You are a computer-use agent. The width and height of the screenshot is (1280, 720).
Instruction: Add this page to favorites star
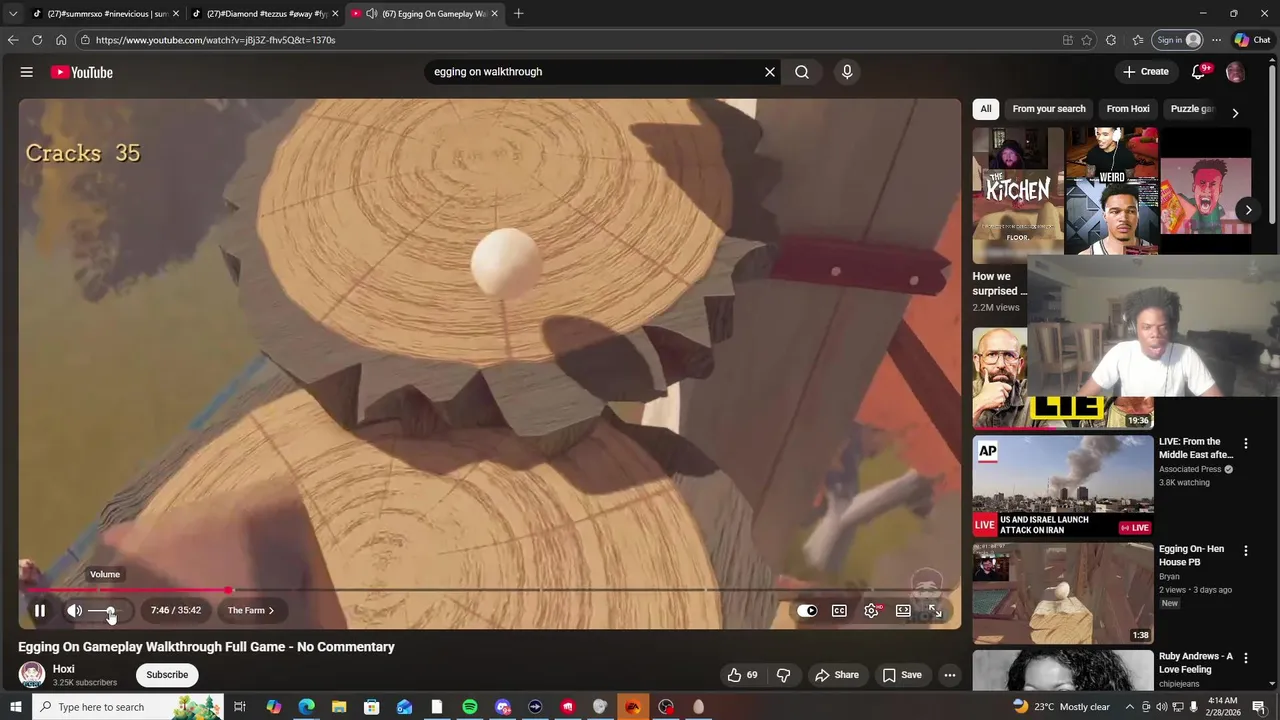[x=1087, y=40]
